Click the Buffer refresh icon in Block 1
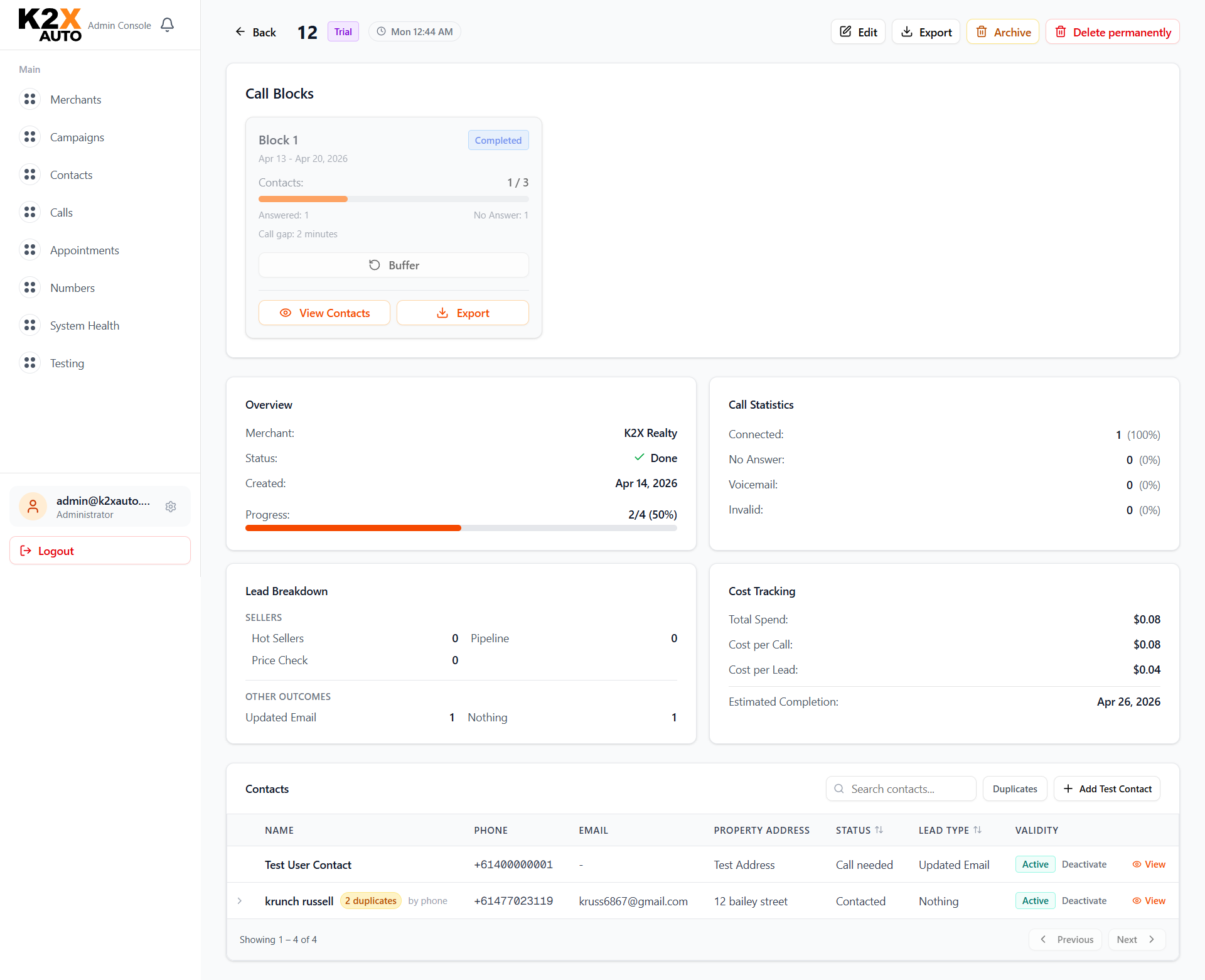The image size is (1205, 980). pyautogui.click(x=375, y=265)
